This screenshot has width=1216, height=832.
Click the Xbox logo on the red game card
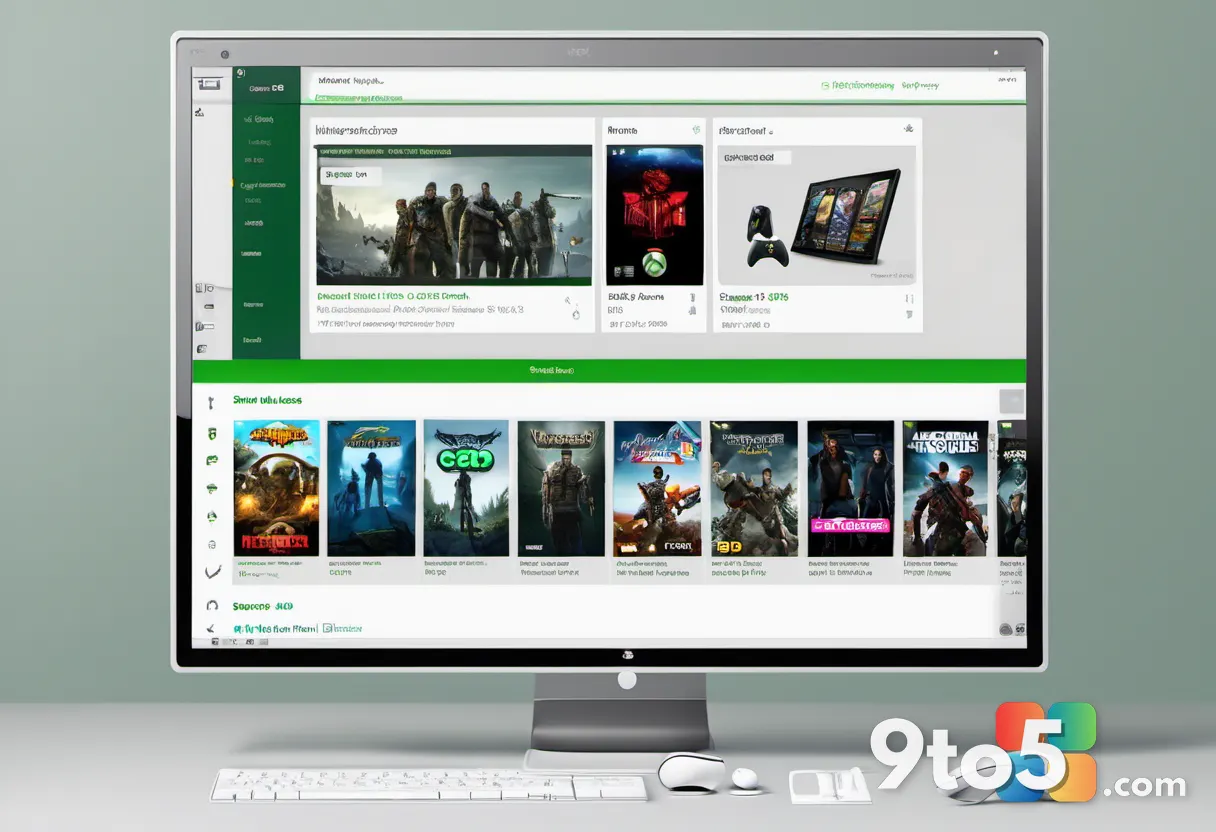(x=654, y=265)
